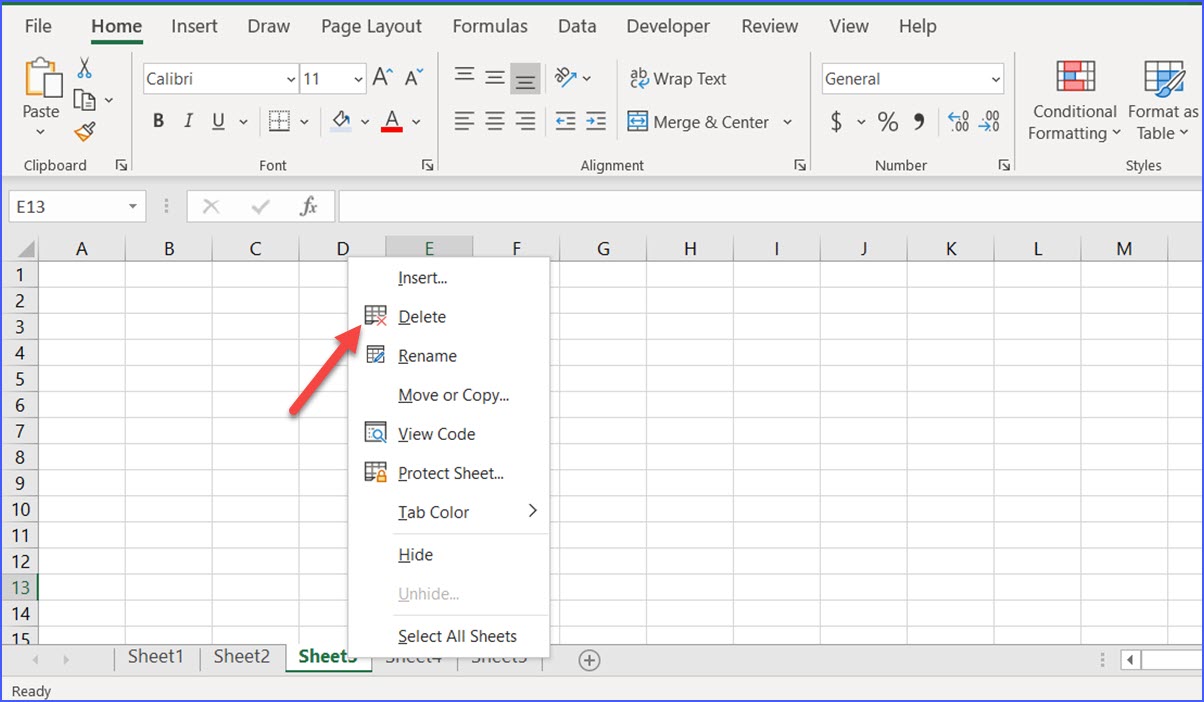The image size is (1204, 702).
Task: Click the Insert Function fx button
Action: (x=309, y=207)
